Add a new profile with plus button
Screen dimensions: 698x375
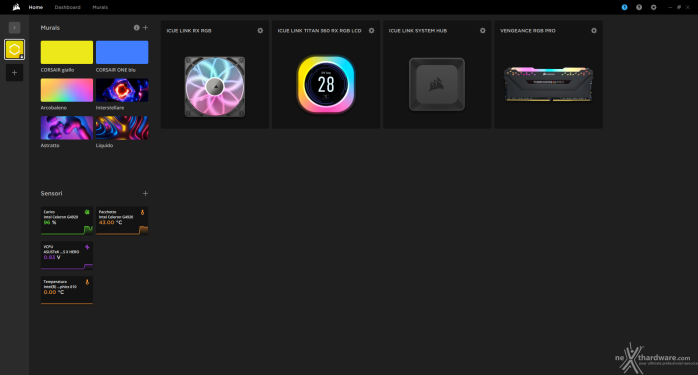[x=14, y=73]
